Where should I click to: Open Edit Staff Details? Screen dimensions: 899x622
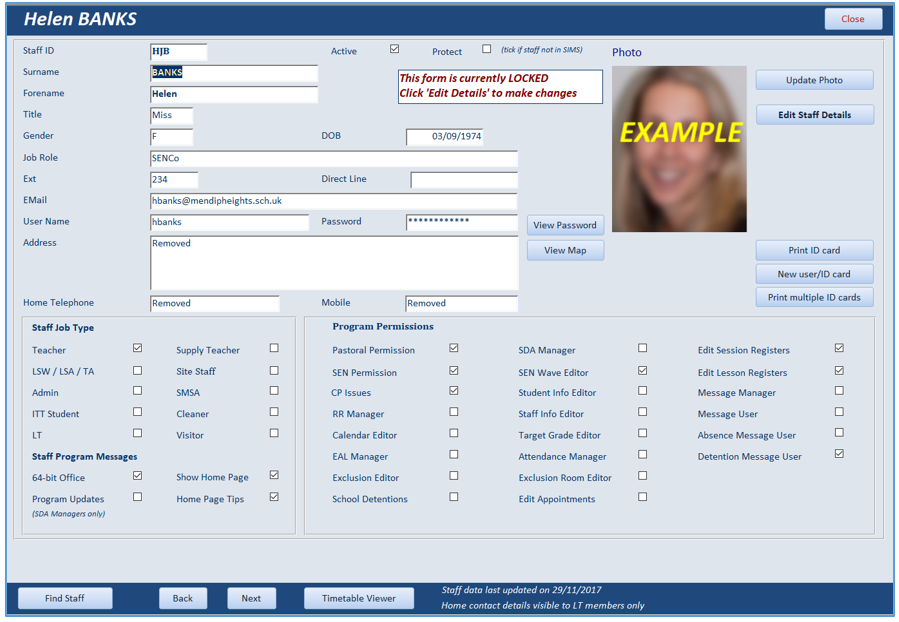[814, 115]
